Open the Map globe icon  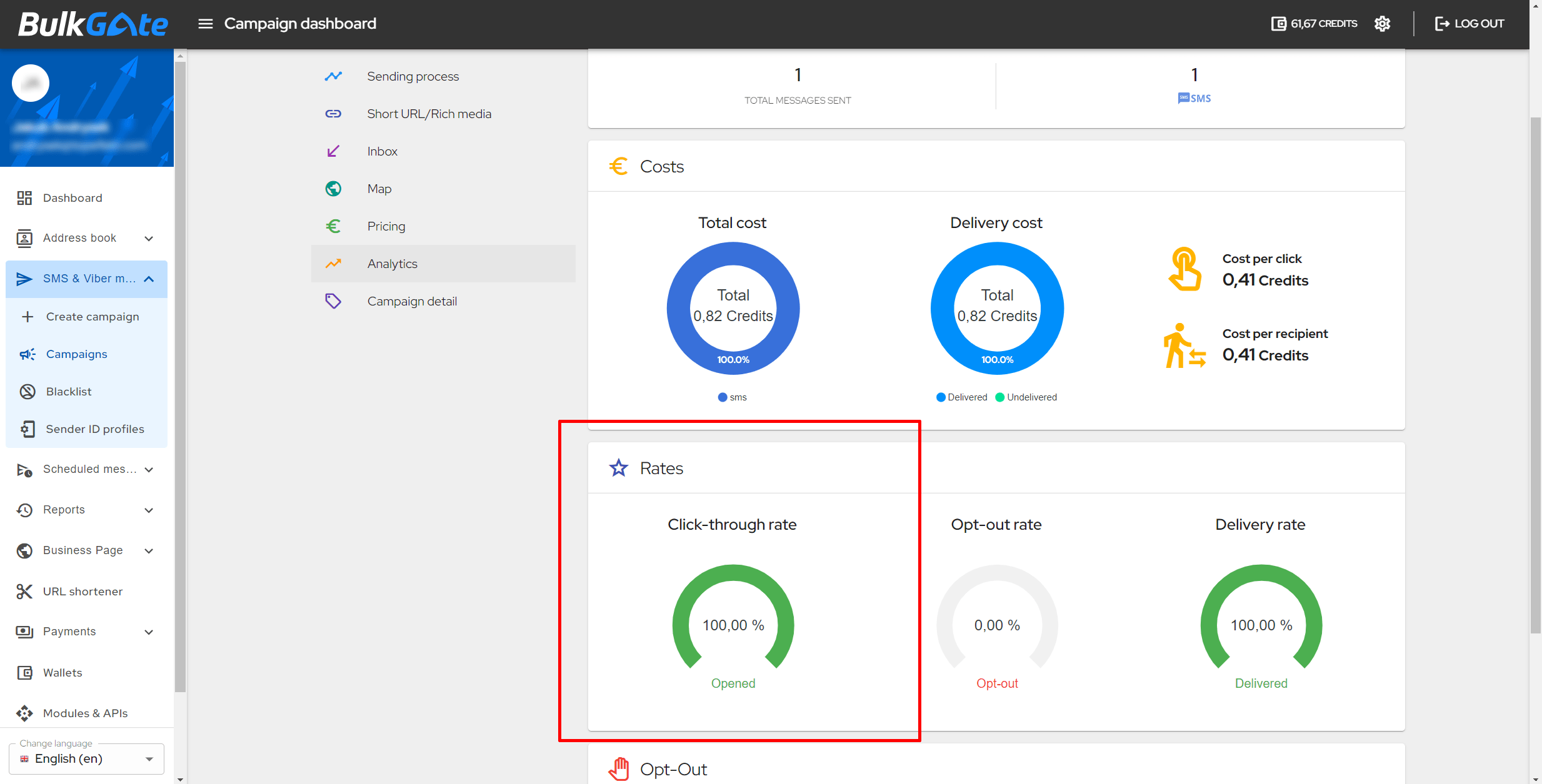pos(333,189)
